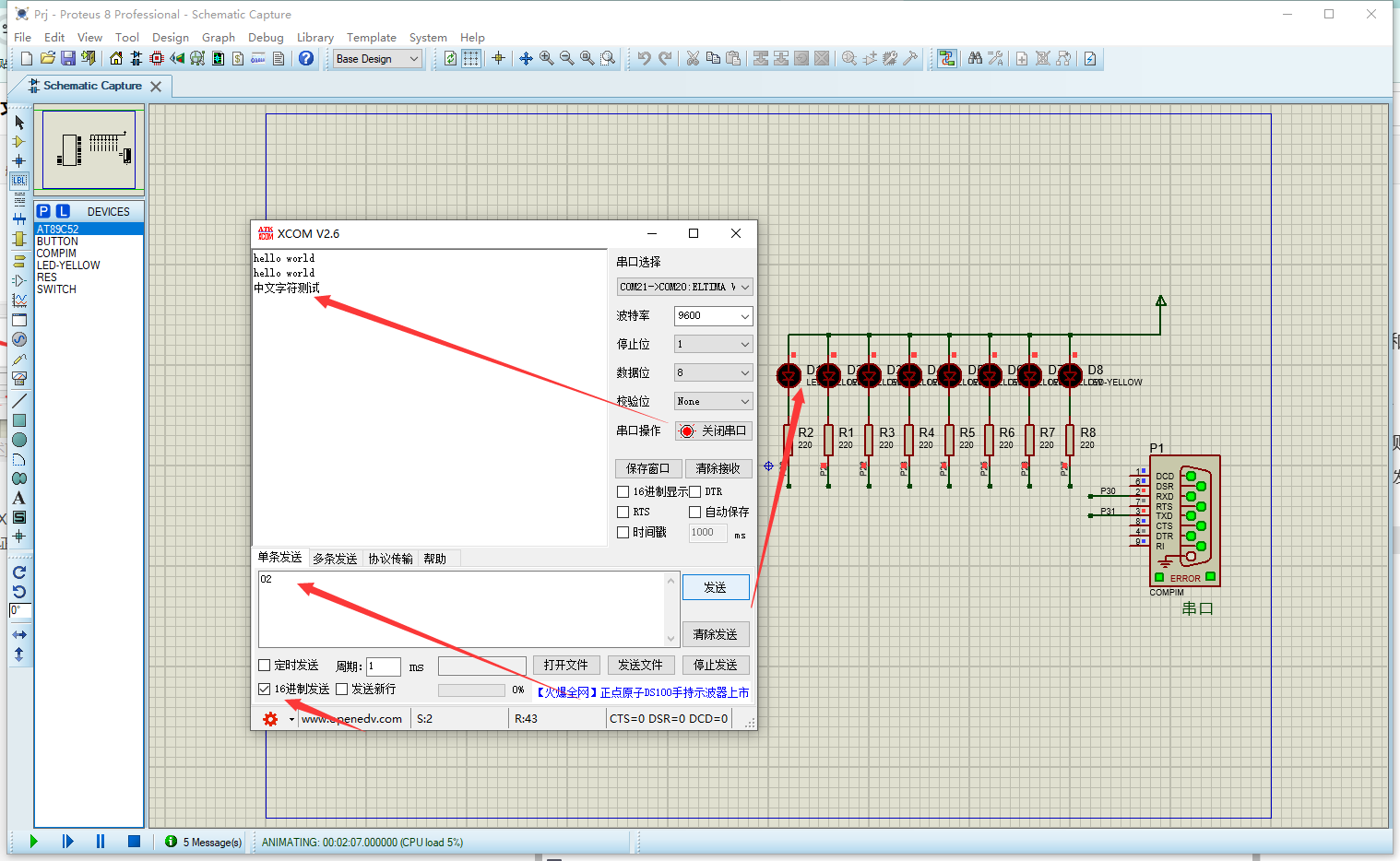Viewport: 1400px width, 861px height.
Task: Rotate clockwise using the left toolbar icon
Action: coord(18,572)
